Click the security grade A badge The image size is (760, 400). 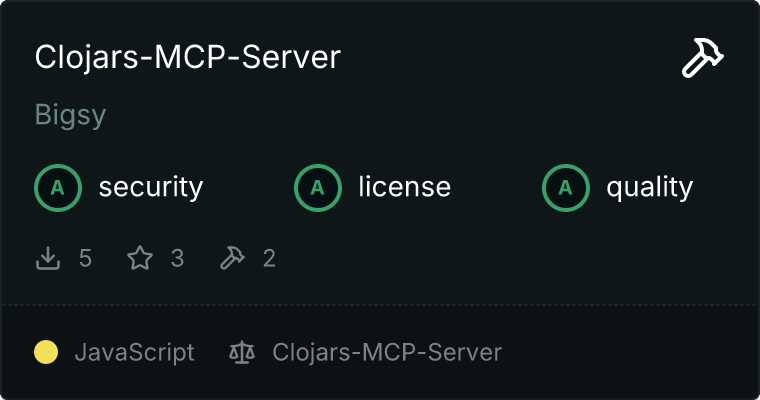pos(58,188)
